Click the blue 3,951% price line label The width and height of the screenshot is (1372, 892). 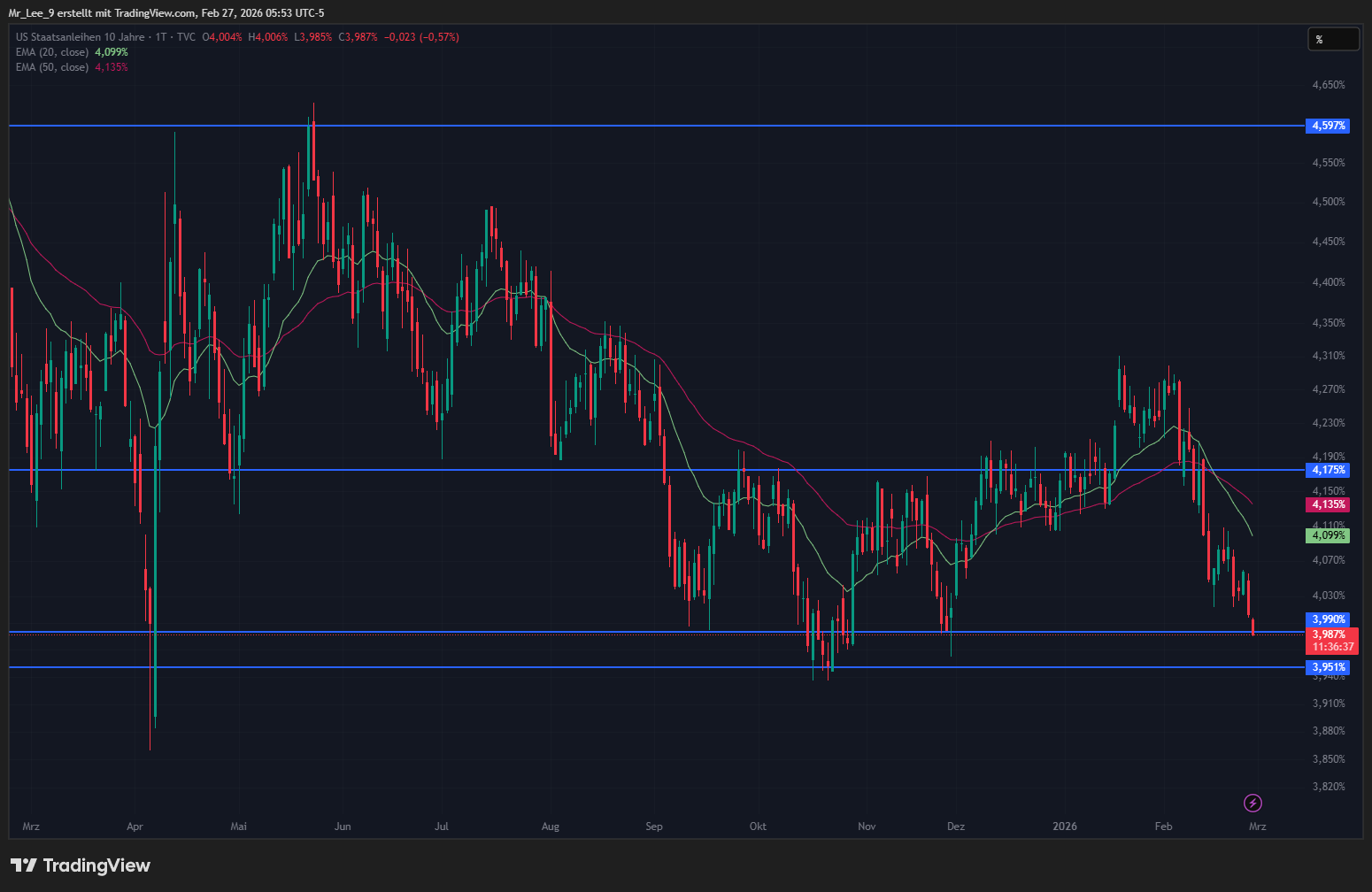click(x=1328, y=667)
